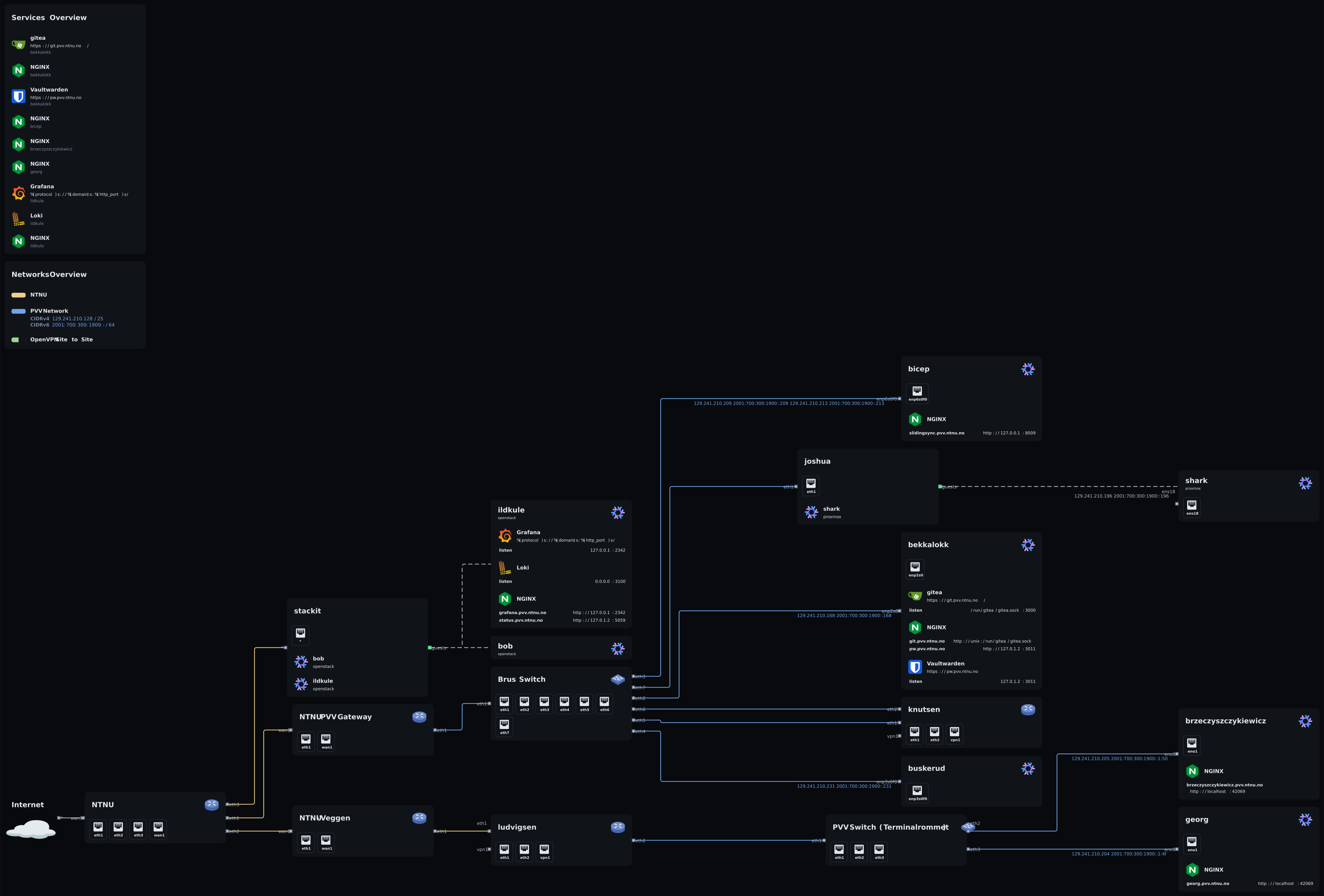
Task: Click the joshua node title
Action: point(817,461)
